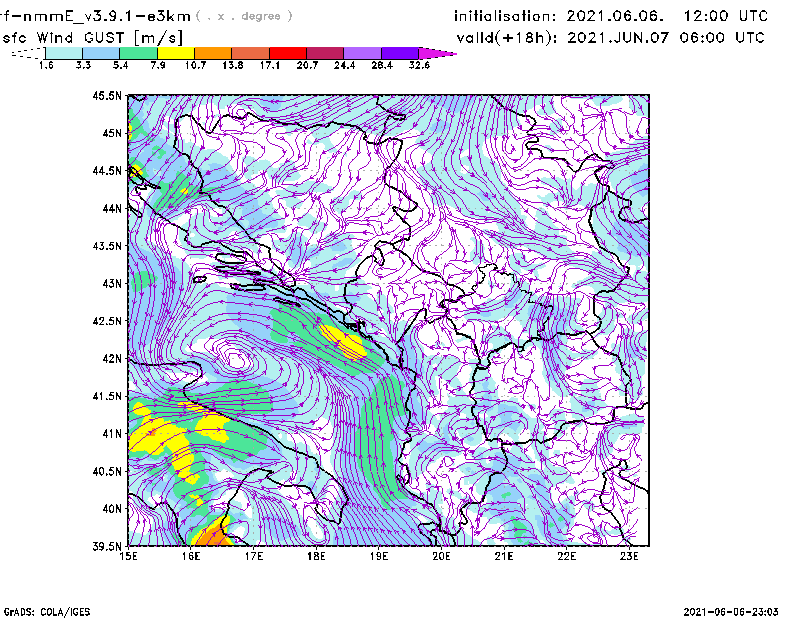Screen dimensions: 800x618
Task: Click the yellow gust patch near the Montenegro coast
Action: pyautogui.click(x=344, y=343)
